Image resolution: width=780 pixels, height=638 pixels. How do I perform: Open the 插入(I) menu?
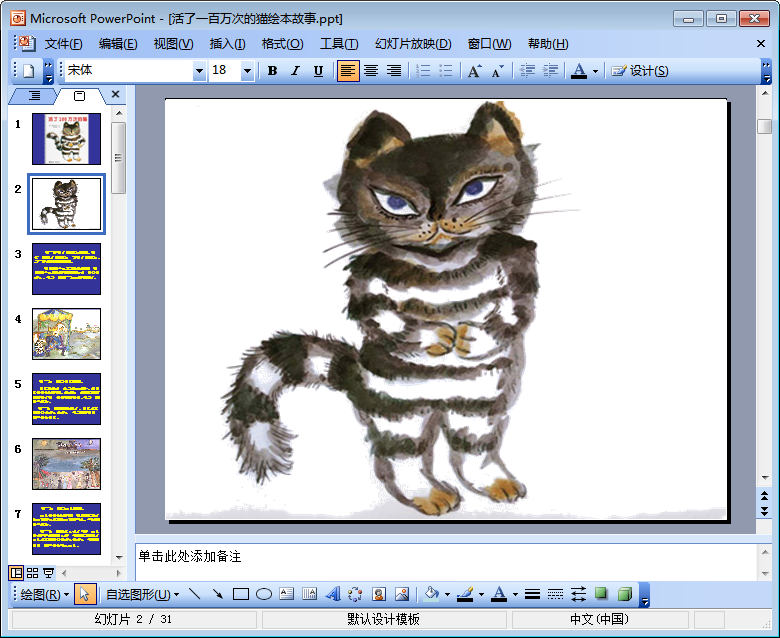point(227,44)
